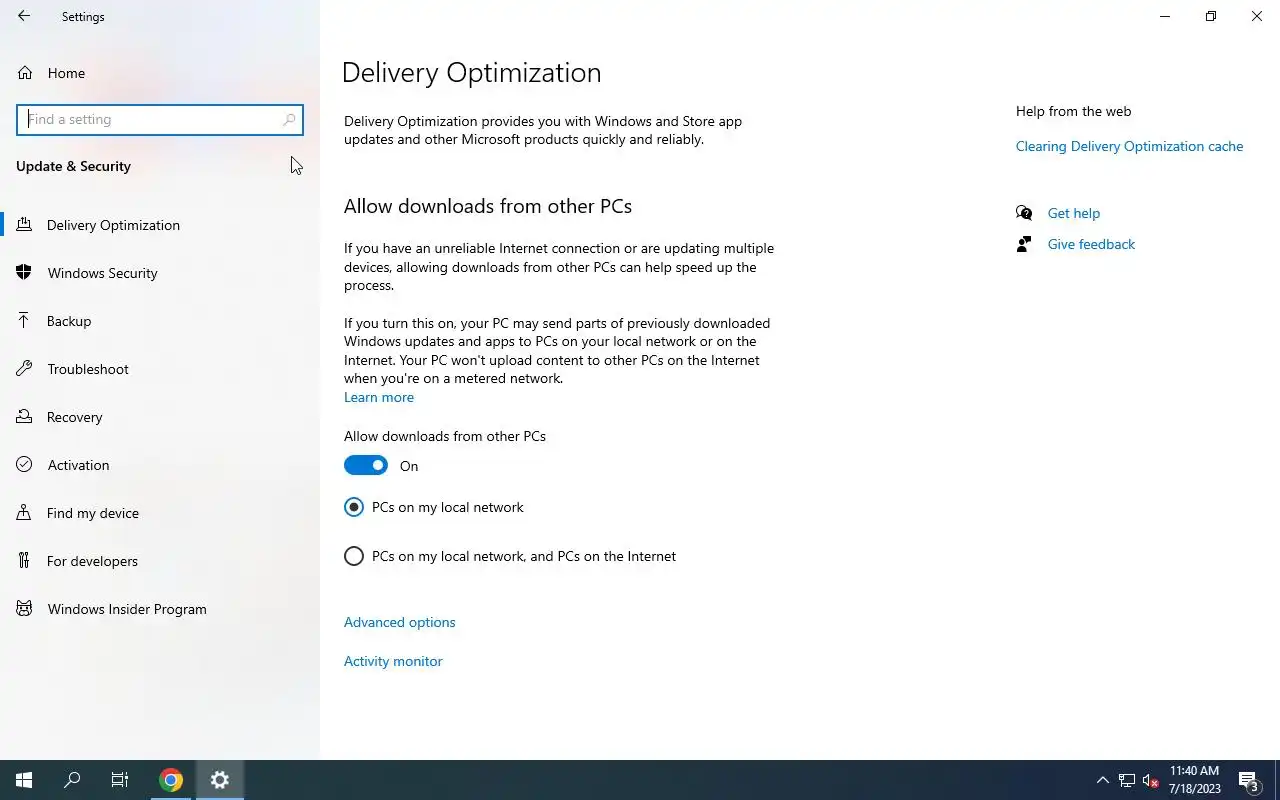The height and width of the screenshot is (800, 1280).
Task: Open Task View on taskbar
Action: pos(120,780)
